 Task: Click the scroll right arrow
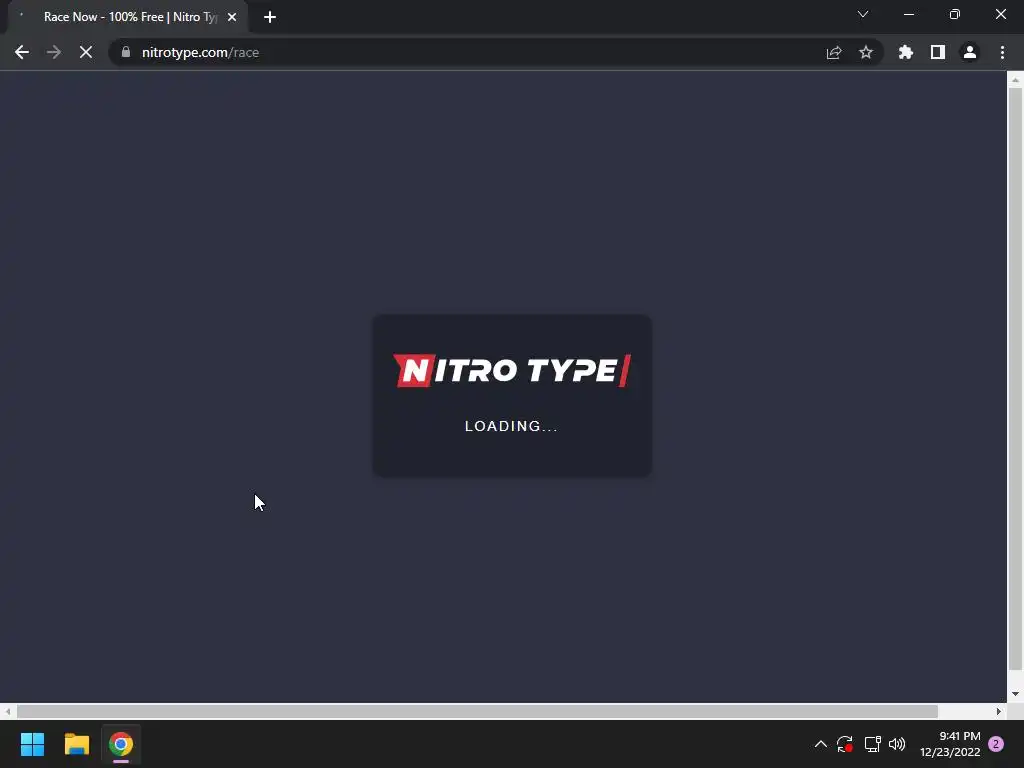coord(999,711)
